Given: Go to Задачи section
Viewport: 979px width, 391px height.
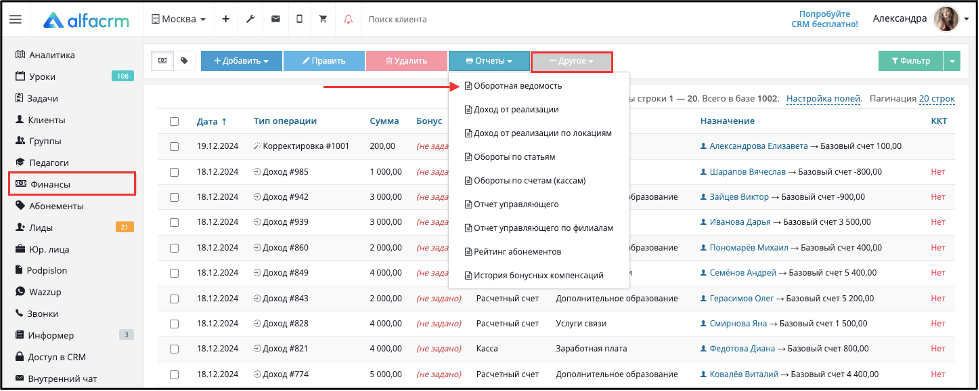Looking at the screenshot, I should coord(42,99).
